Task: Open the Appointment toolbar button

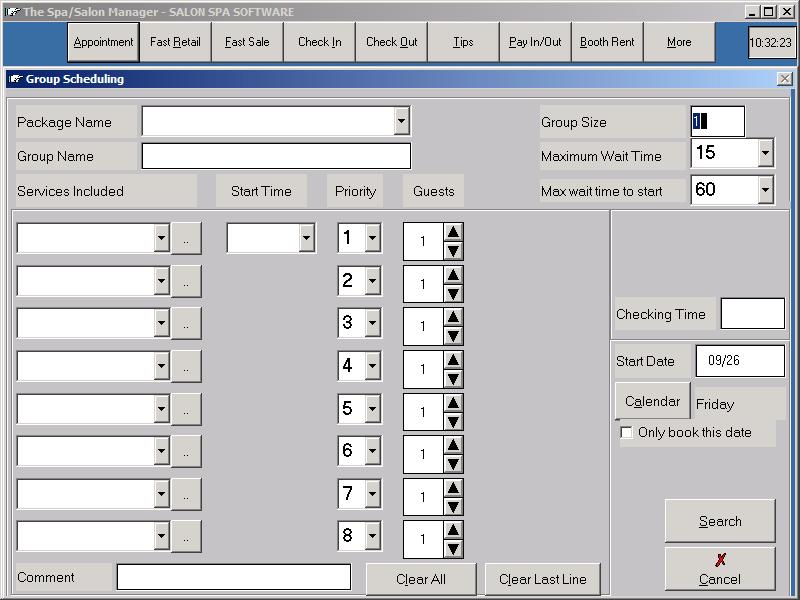Action: 103,42
